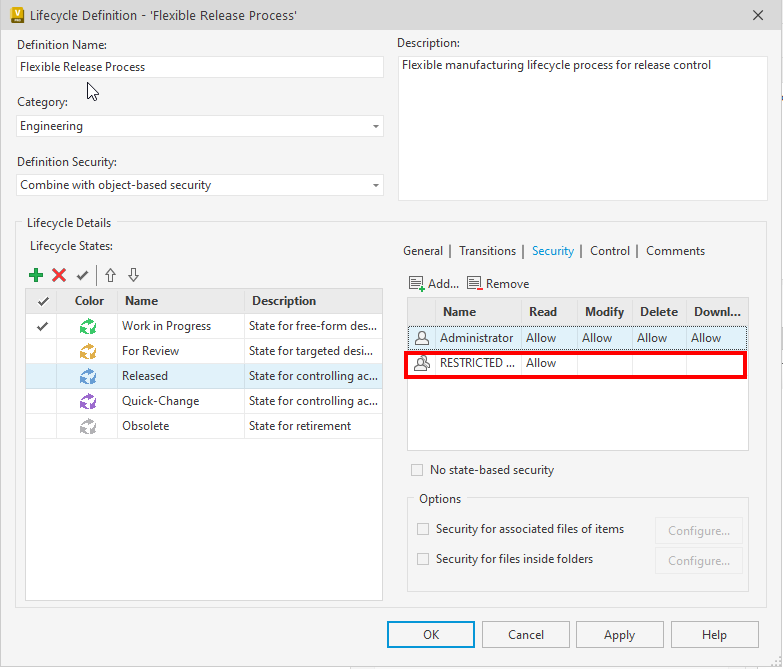Click 'State for targeted desi...' description cell
Image resolution: width=783 pixels, height=669 pixels.
(x=314, y=351)
